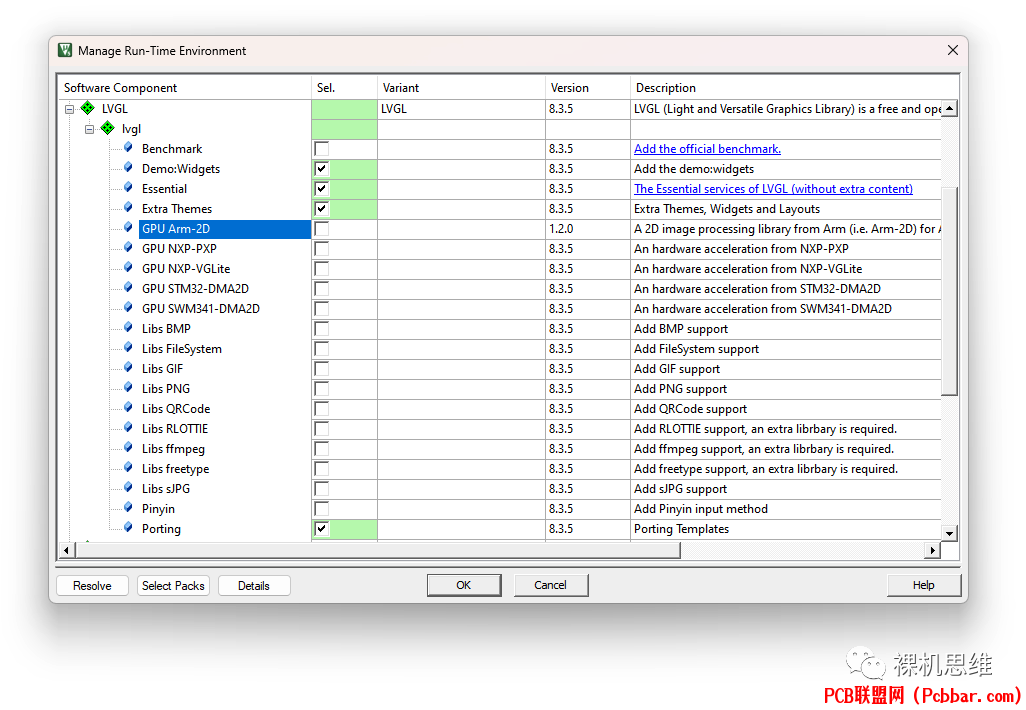The height and width of the screenshot is (710, 1026).
Task: Click the horizontal scrollbar thumb
Action: click(x=378, y=550)
